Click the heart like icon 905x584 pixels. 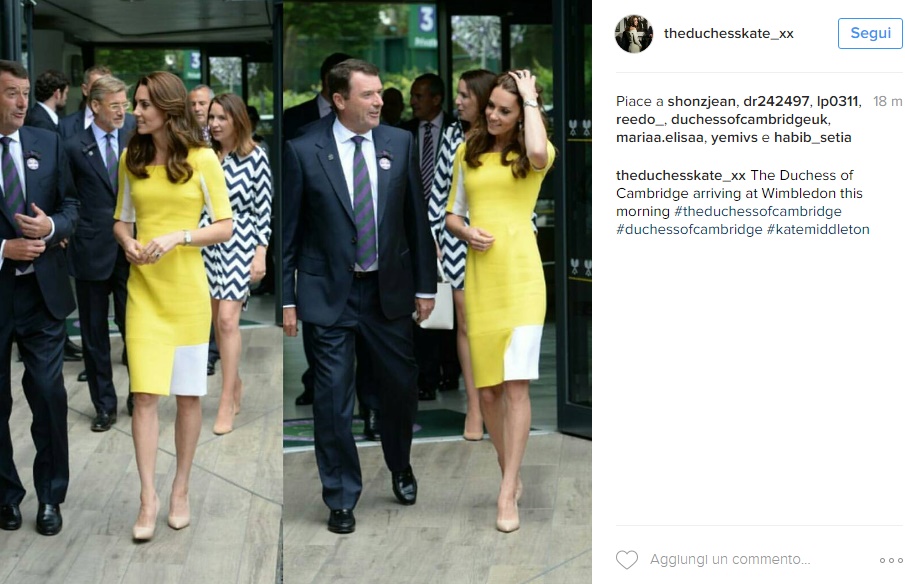(627, 560)
